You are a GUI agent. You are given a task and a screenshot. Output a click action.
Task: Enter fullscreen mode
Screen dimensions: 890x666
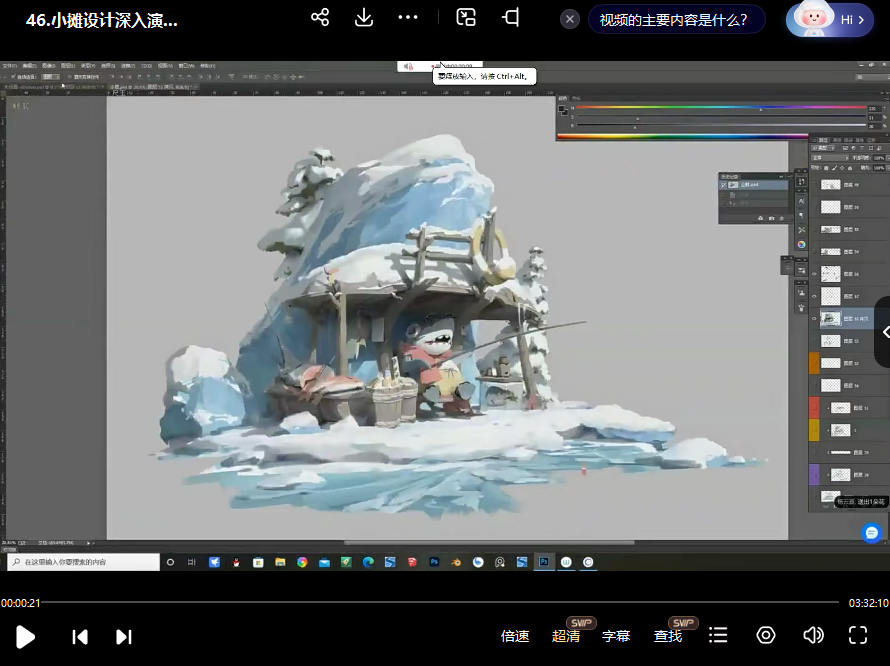pyautogui.click(x=858, y=635)
